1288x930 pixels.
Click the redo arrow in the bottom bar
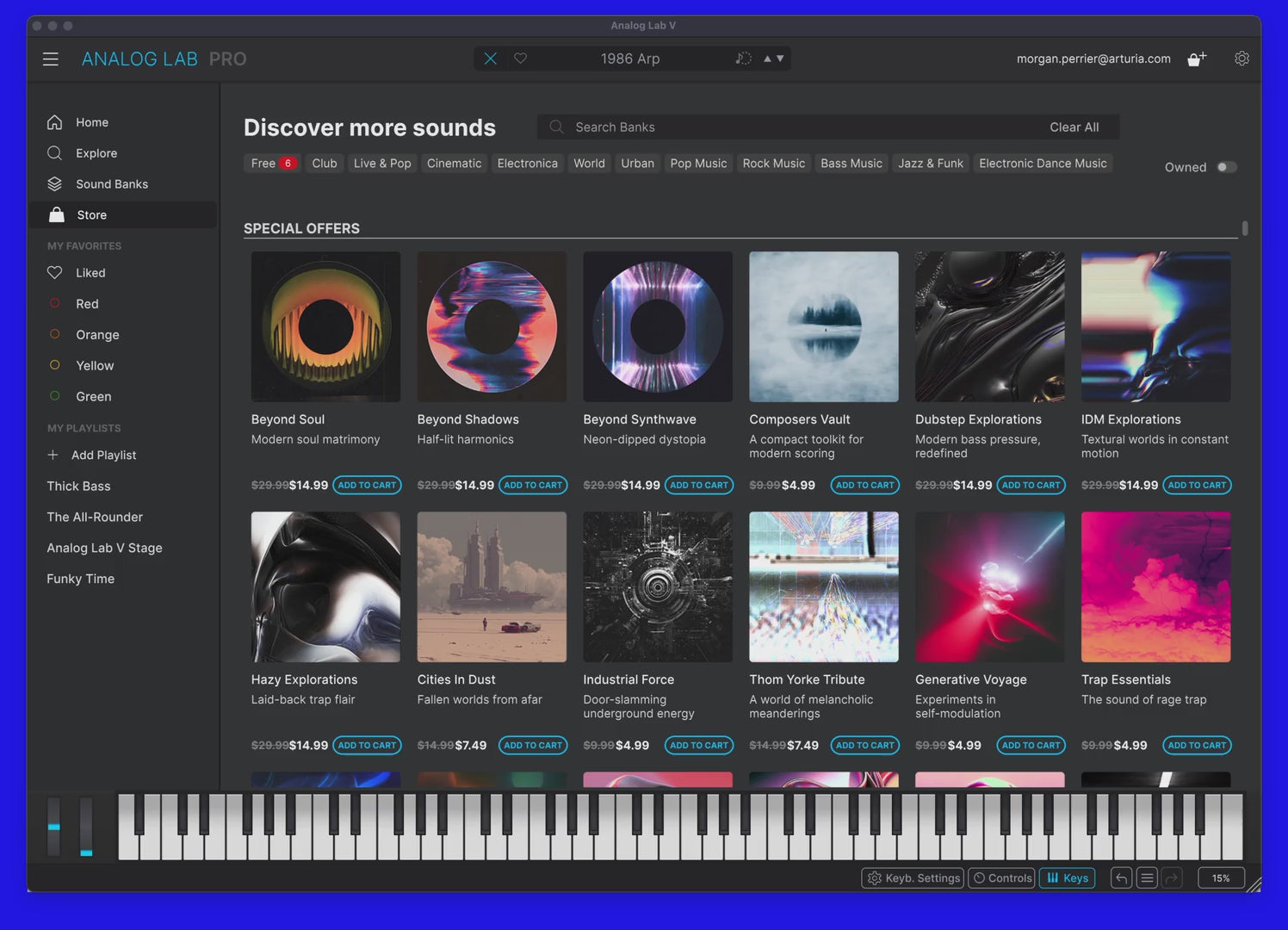[x=1172, y=877]
